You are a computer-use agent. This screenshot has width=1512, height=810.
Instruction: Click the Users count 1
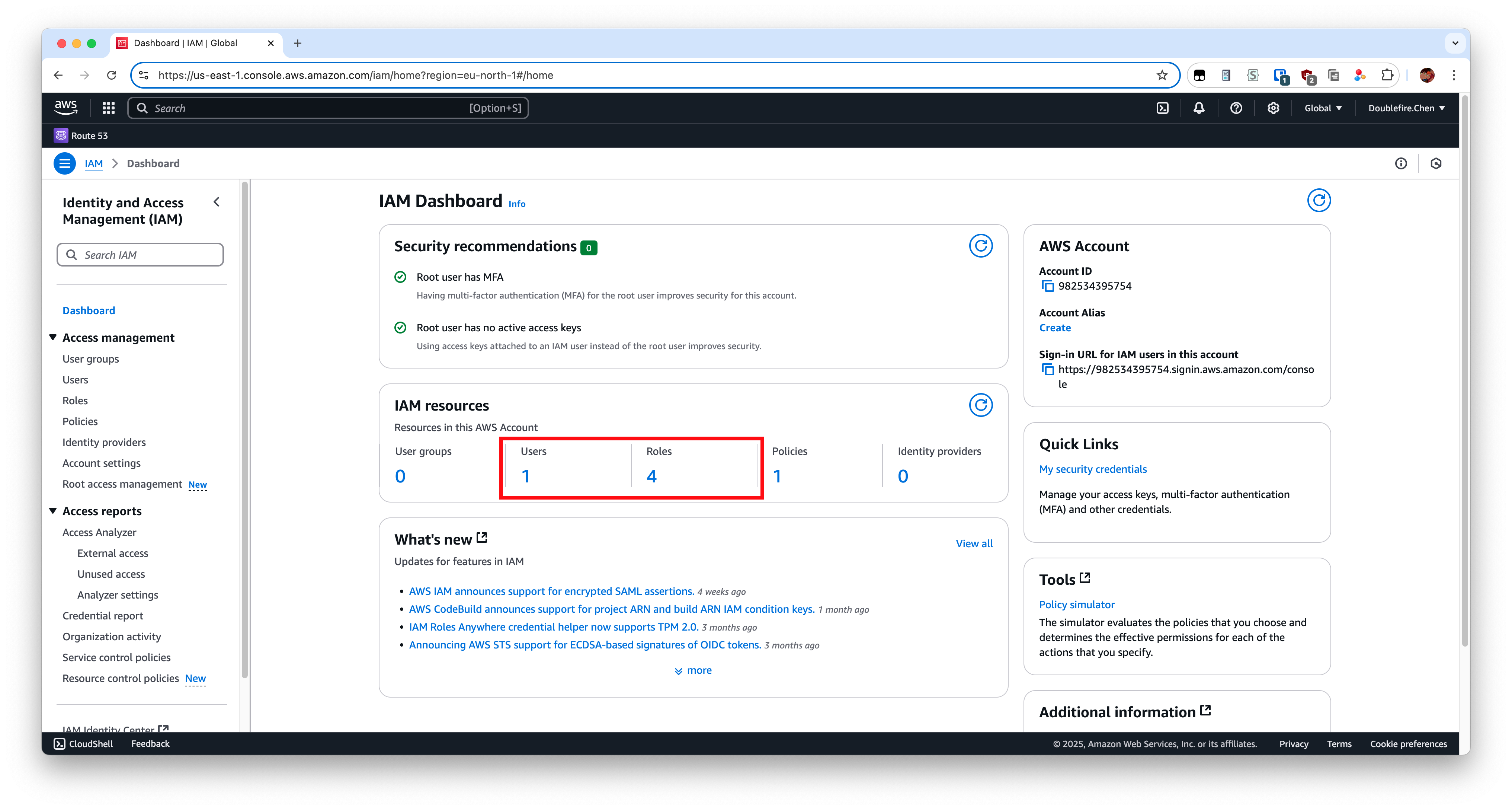pos(526,476)
